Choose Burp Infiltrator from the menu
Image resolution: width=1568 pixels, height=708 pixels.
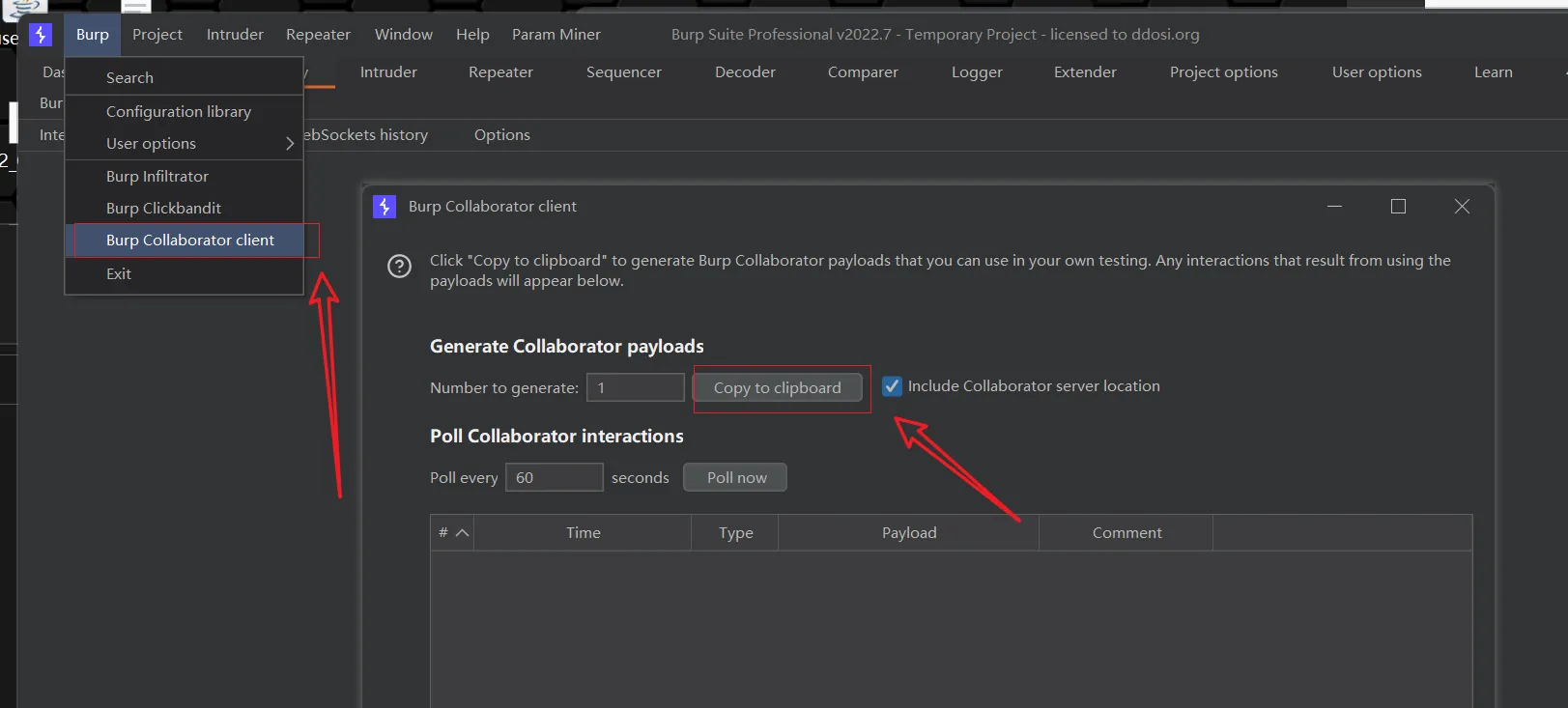157,177
